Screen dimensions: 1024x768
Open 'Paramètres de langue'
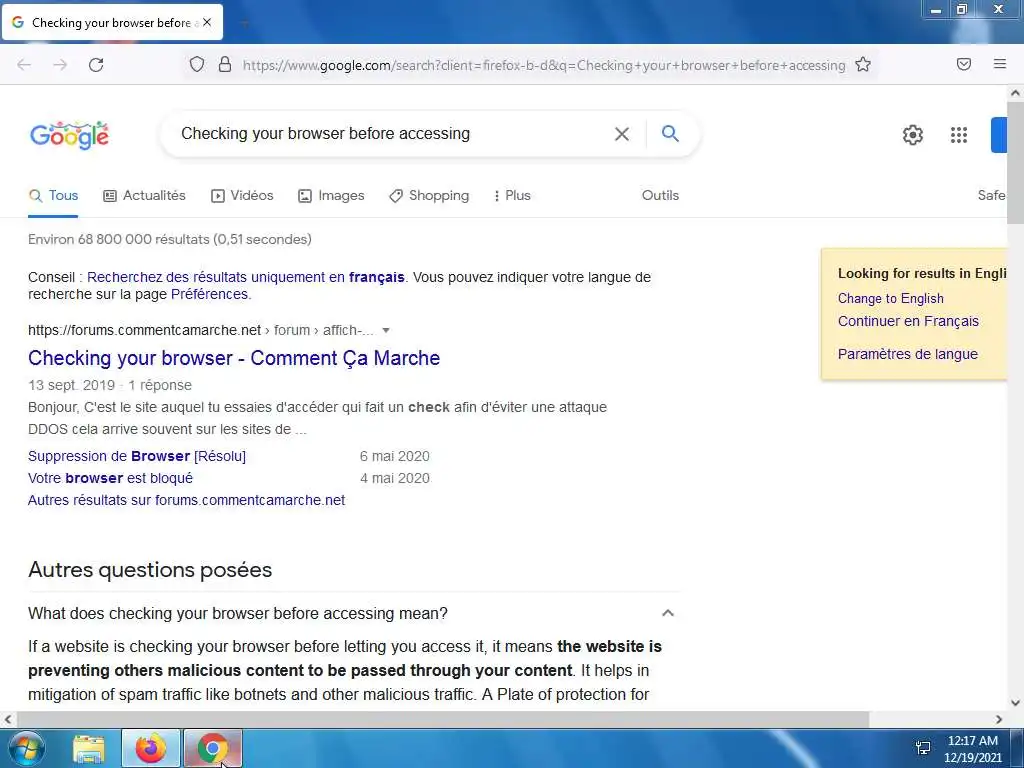(908, 354)
